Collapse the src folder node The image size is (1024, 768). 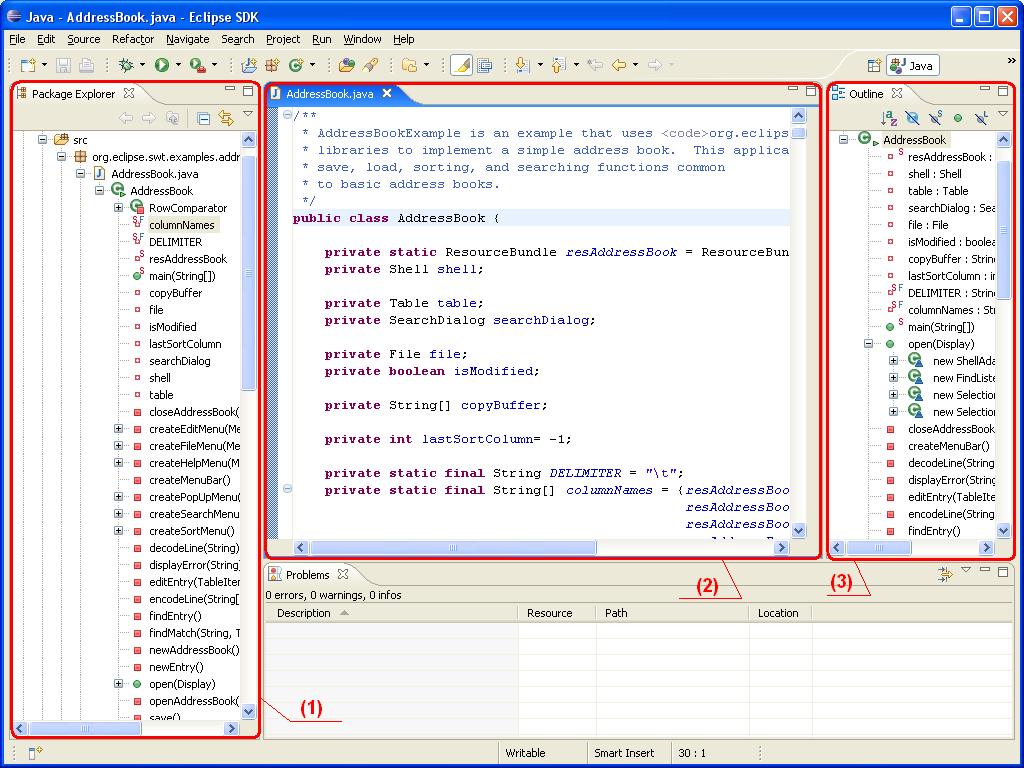tap(42, 140)
